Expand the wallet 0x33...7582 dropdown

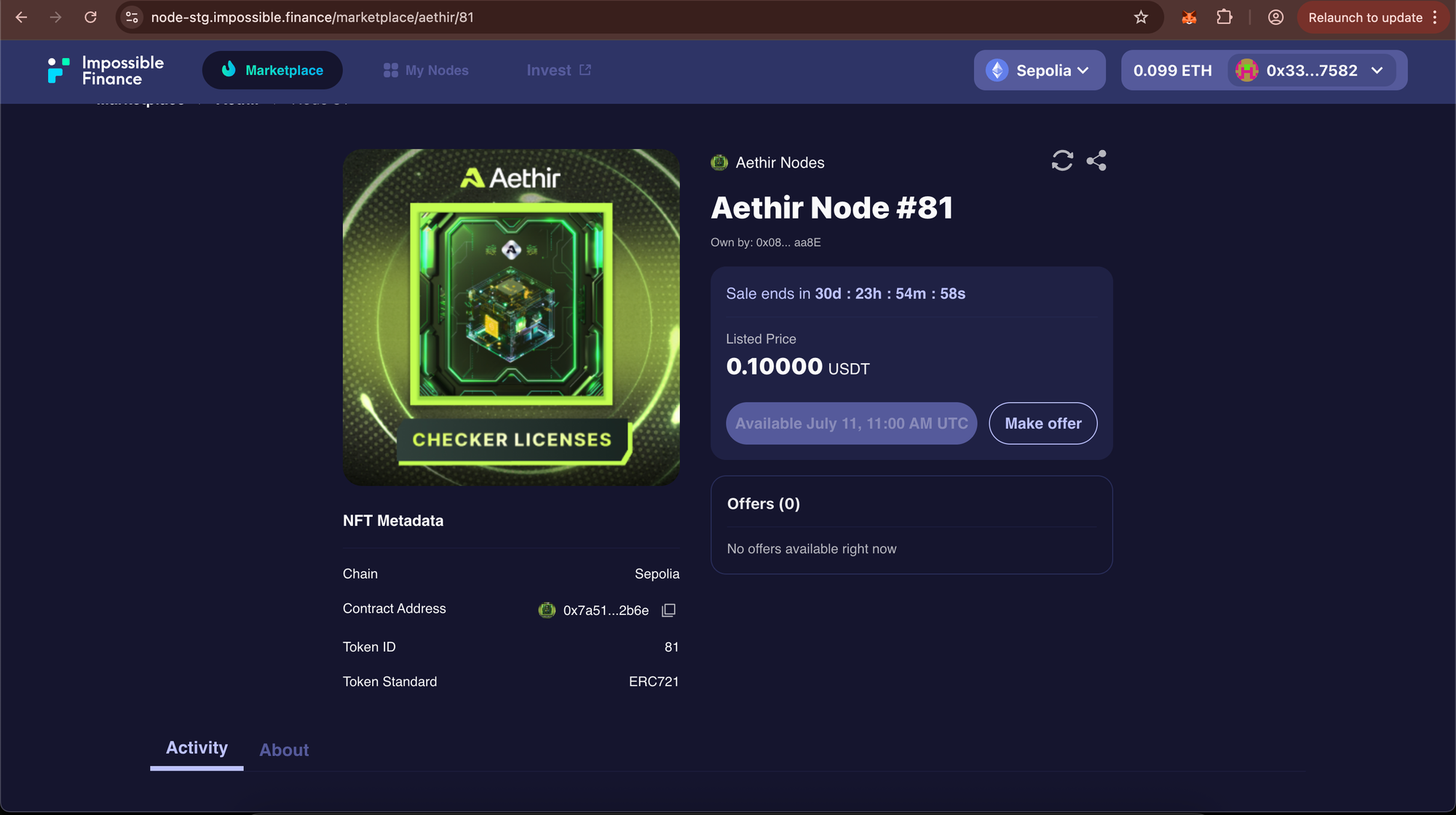click(1311, 71)
